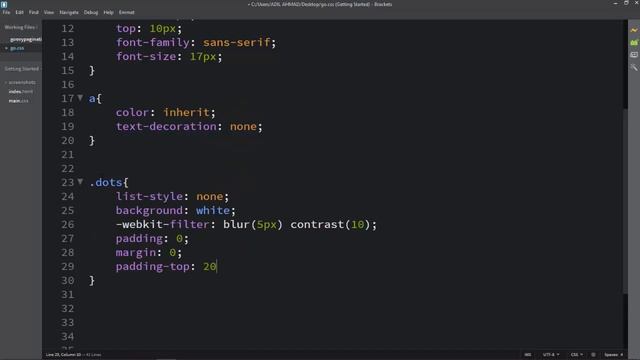Open the Find menu
This screenshot has width=640, height=360.
(33, 12)
